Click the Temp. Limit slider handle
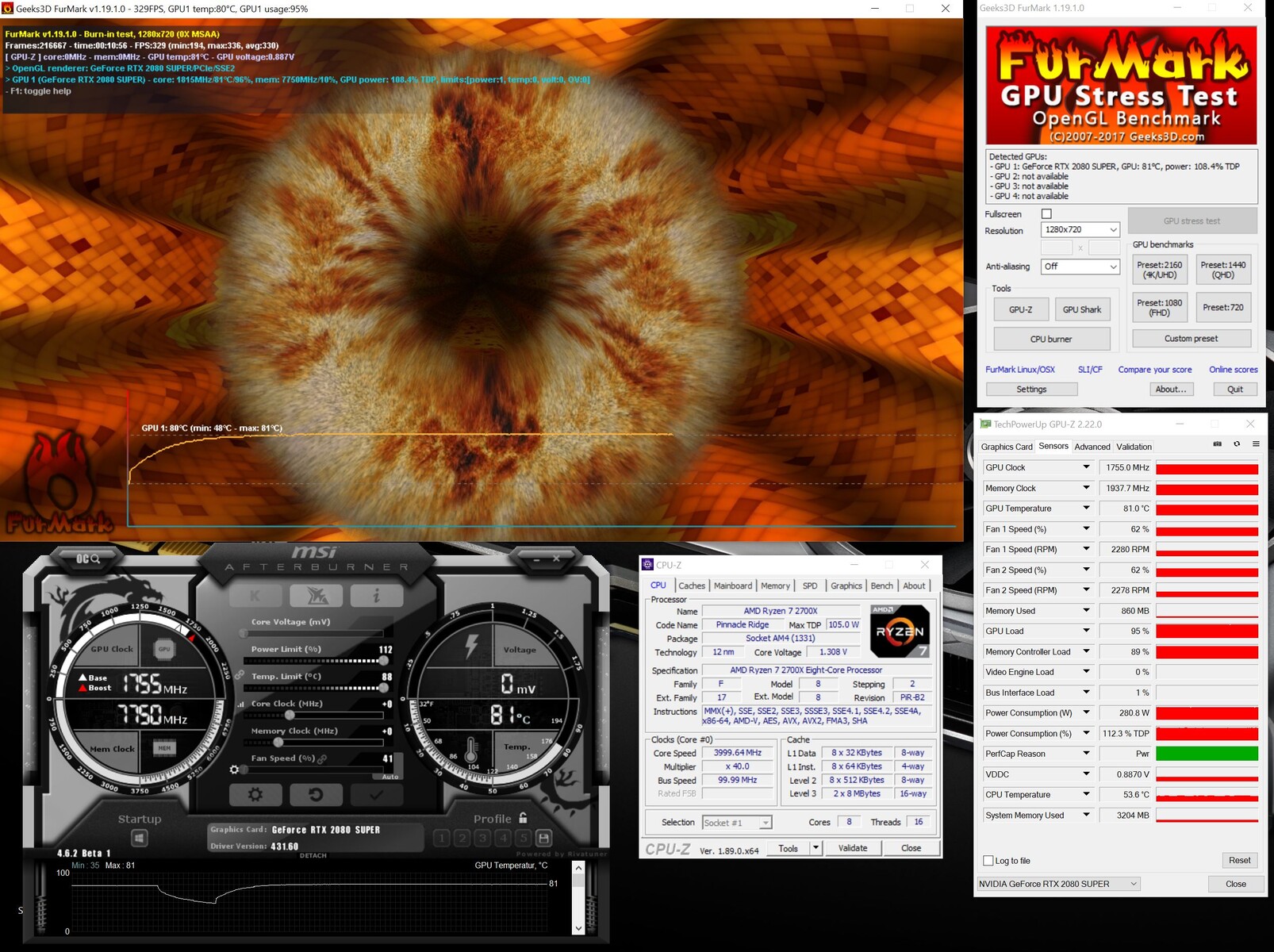The height and width of the screenshot is (952, 1274). click(x=384, y=688)
